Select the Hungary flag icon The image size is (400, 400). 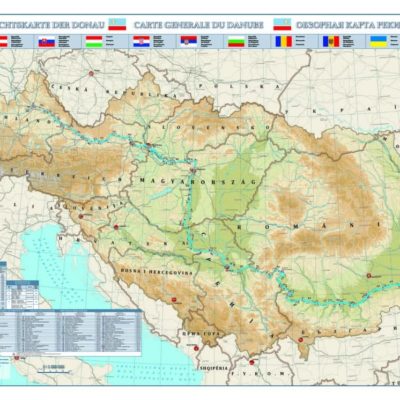click(94, 42)
